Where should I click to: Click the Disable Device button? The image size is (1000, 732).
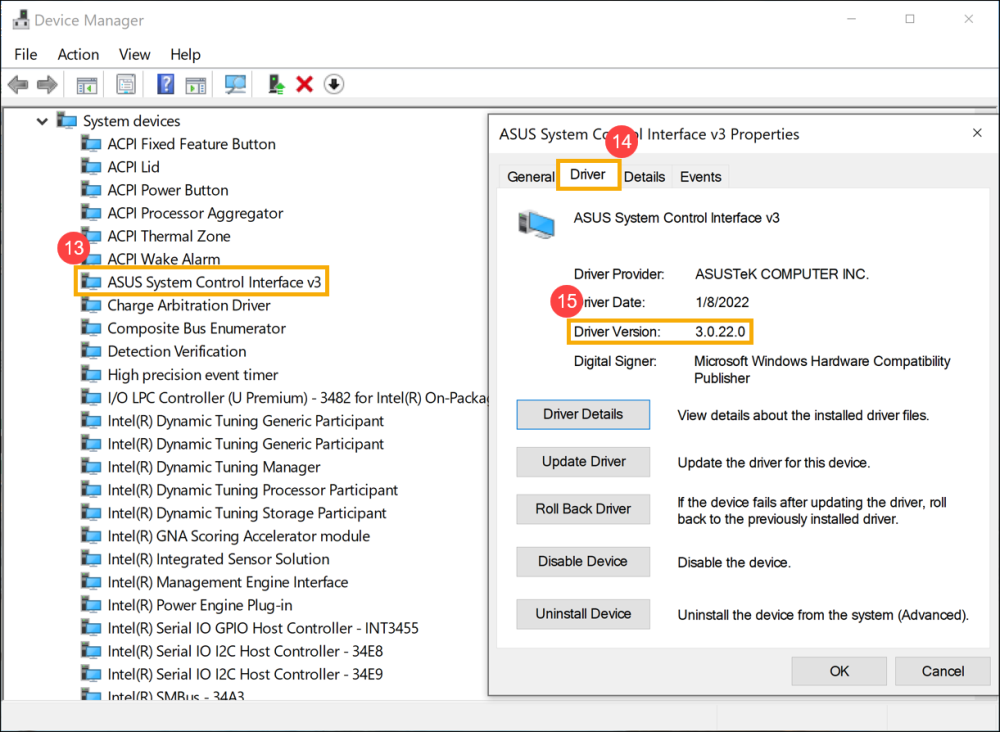(583, 562)
